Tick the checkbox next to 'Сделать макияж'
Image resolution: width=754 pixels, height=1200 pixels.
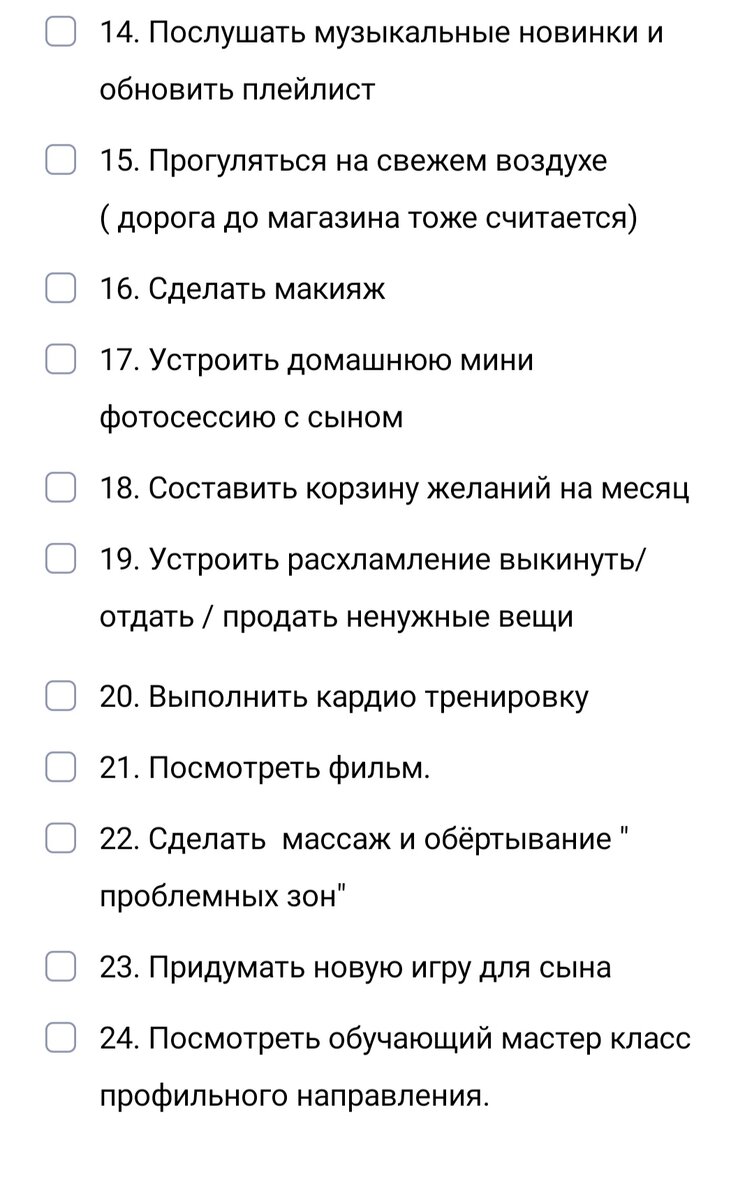[x=61, y=288]
